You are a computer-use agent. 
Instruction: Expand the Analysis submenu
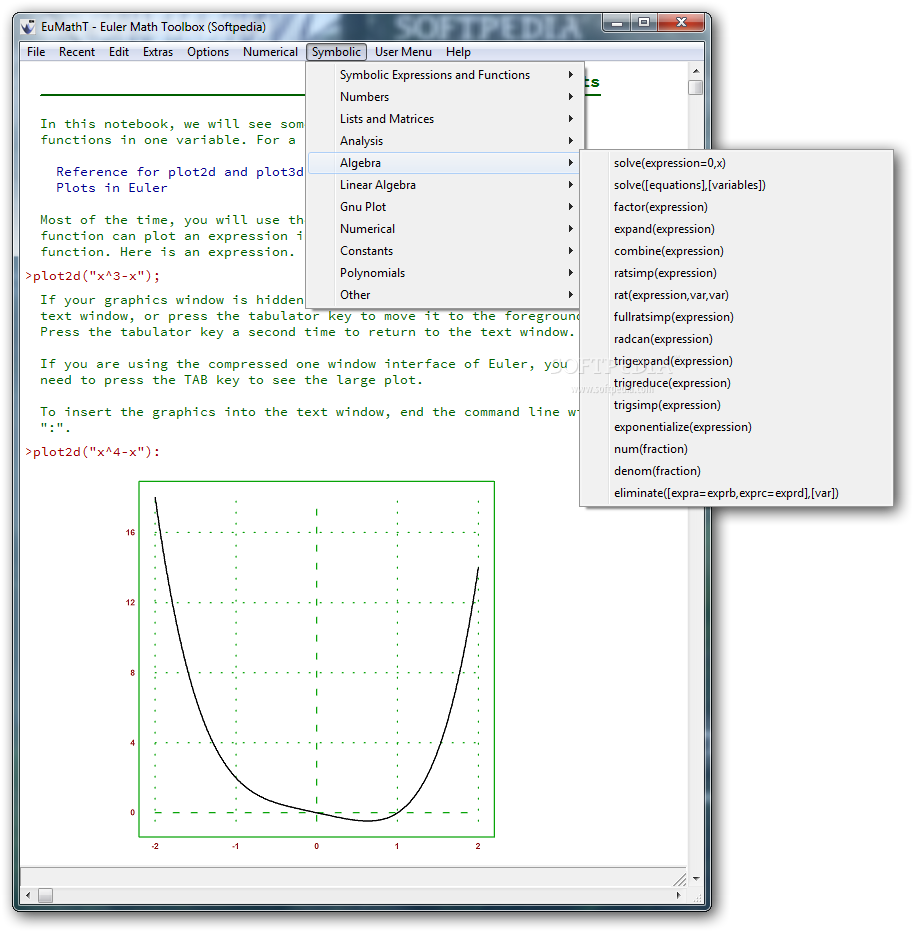coord(445,141)
